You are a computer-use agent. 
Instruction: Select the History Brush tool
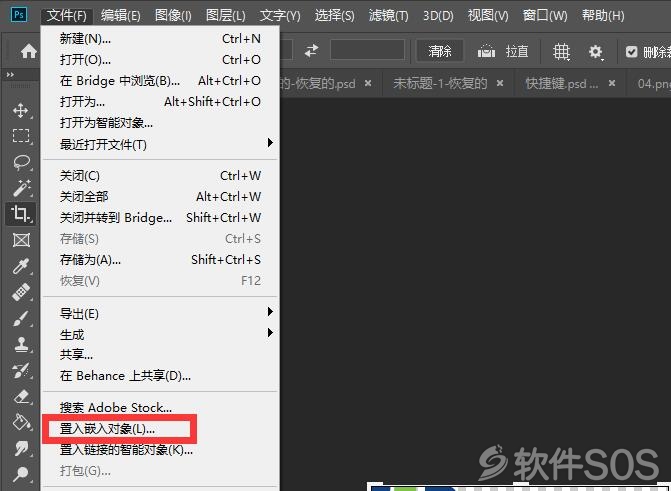coord(21,370)
